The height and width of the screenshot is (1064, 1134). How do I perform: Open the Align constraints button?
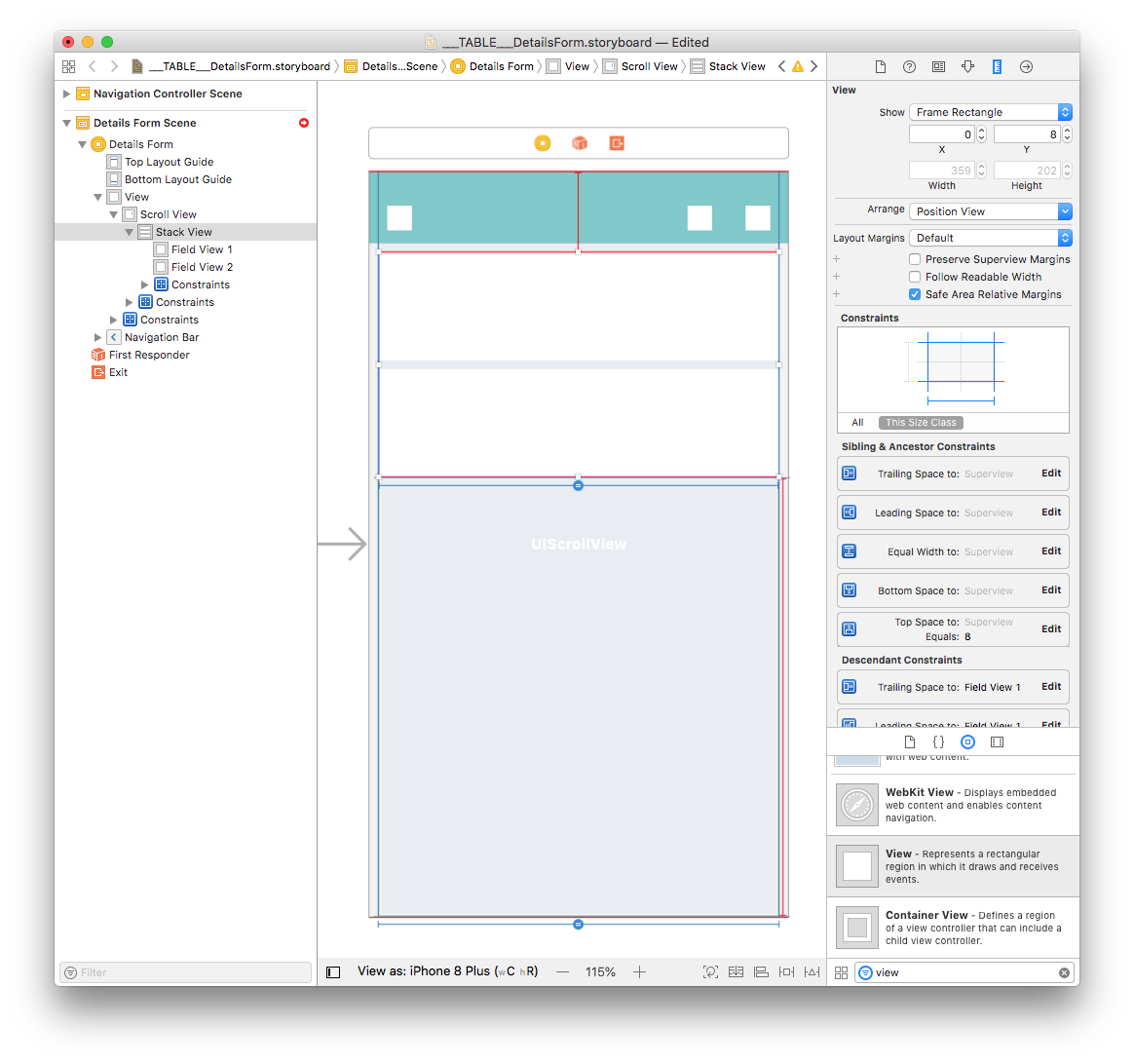coord(761,972)
